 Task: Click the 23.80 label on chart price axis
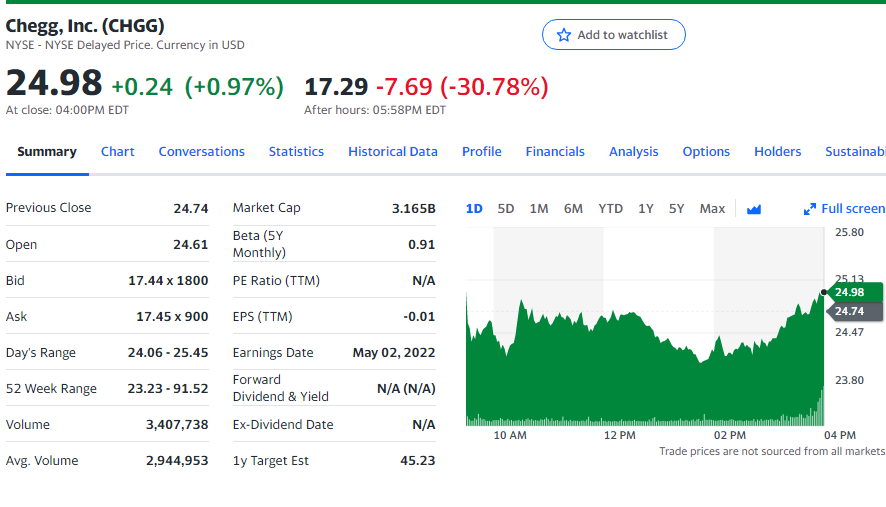(x=849, y=381)
